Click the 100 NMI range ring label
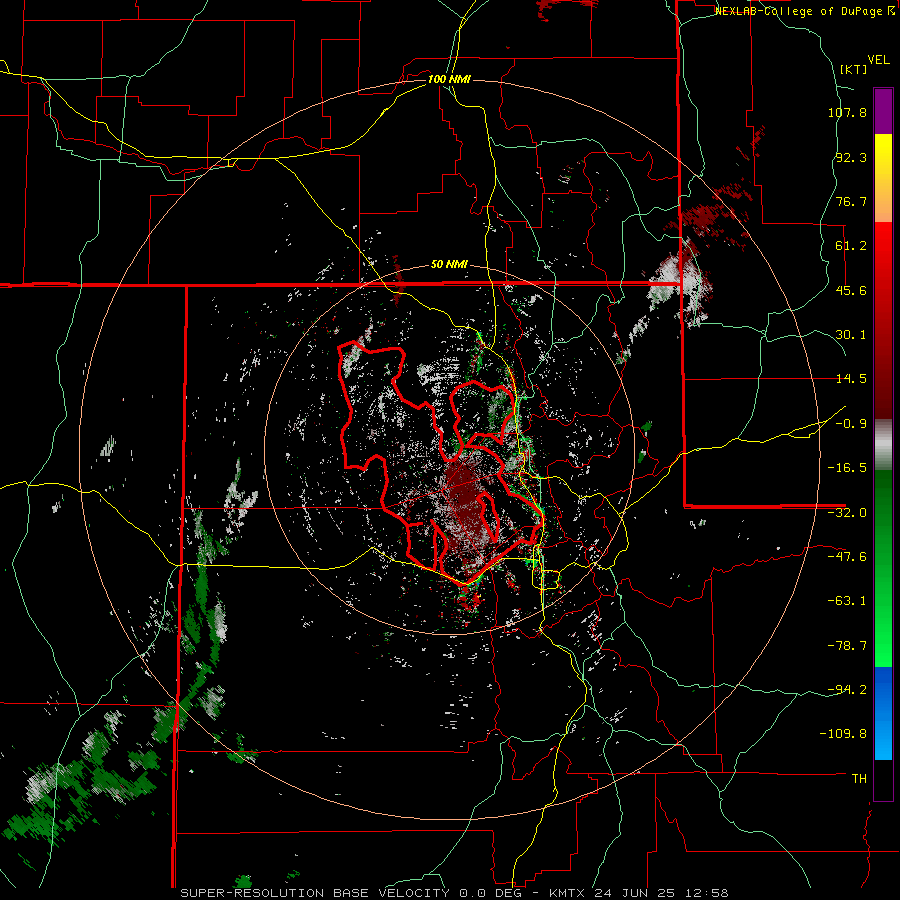 click(x=449, y=79)
